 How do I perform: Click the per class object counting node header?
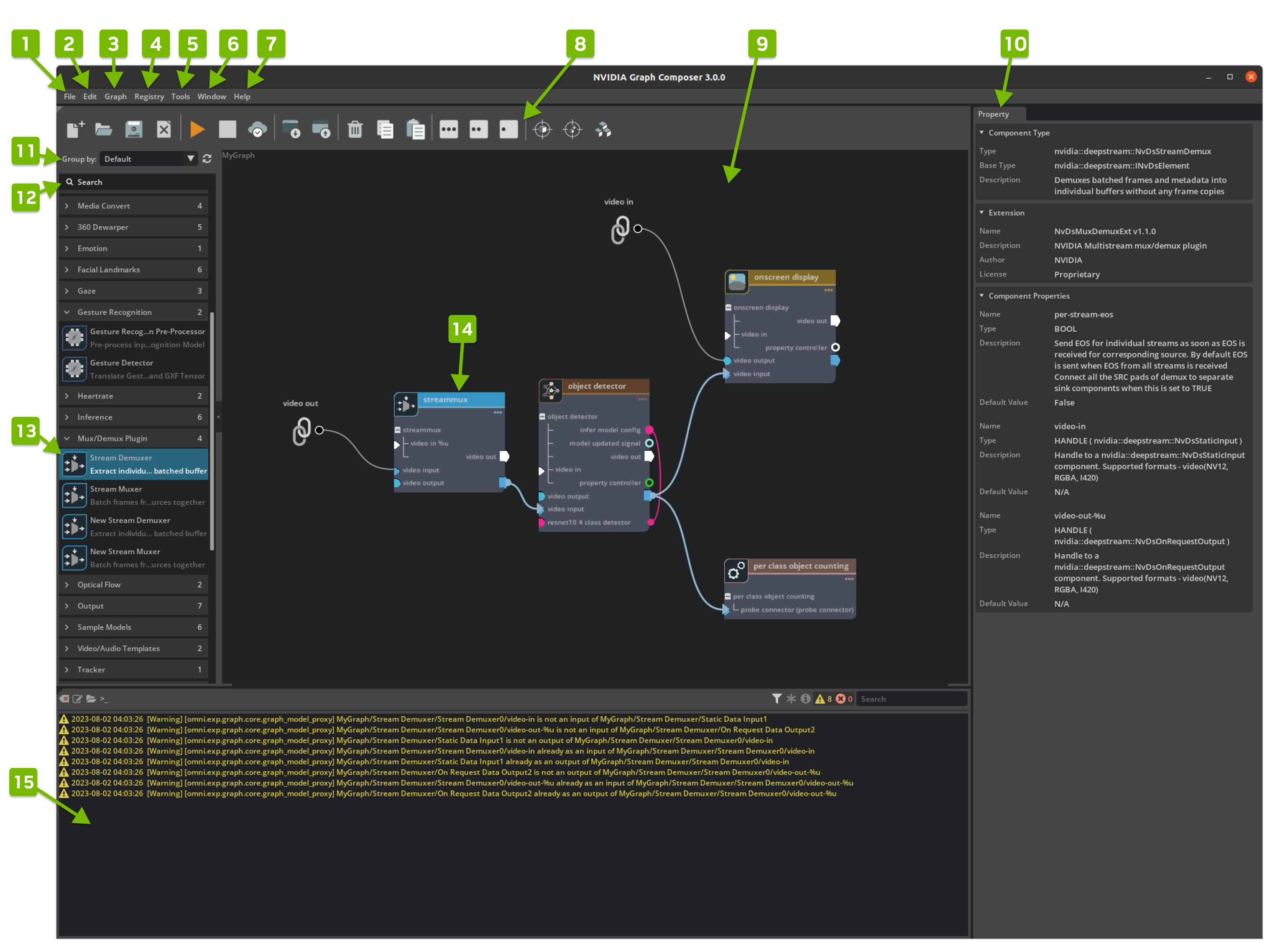click(x=791, y=566)
